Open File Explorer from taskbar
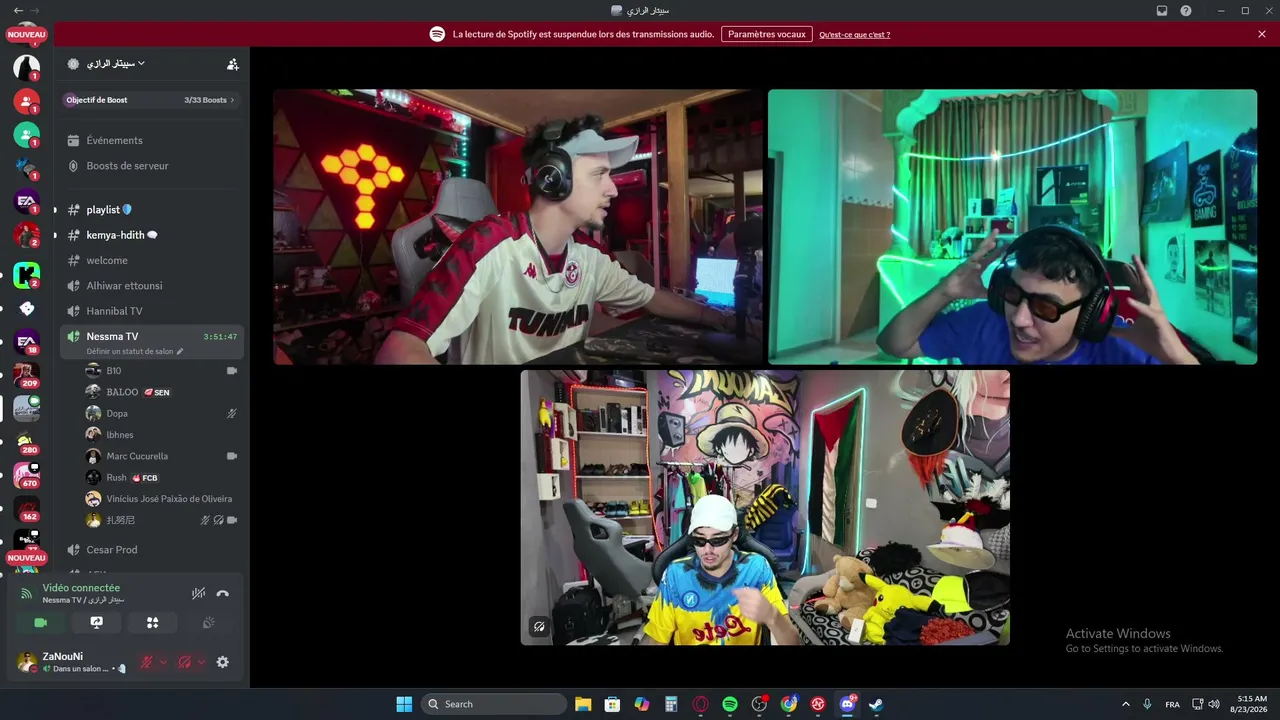The image size is (1280, 720). [583, 704]
